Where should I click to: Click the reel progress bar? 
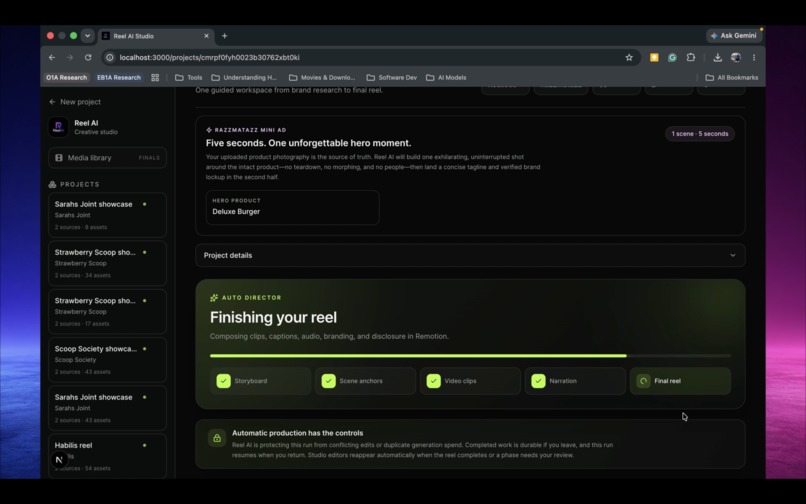[x=470, y=355]
